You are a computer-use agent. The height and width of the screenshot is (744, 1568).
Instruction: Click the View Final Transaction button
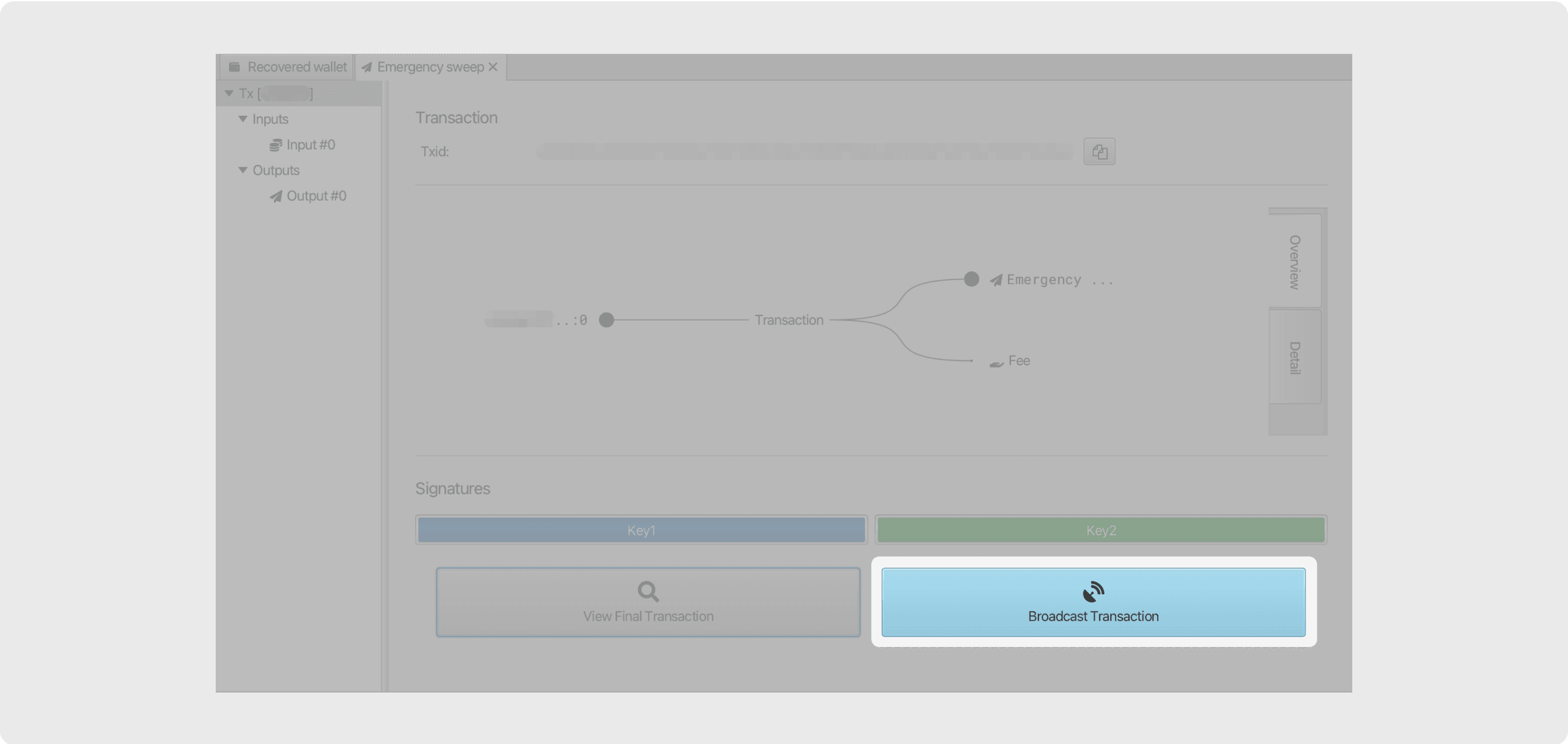648,602
